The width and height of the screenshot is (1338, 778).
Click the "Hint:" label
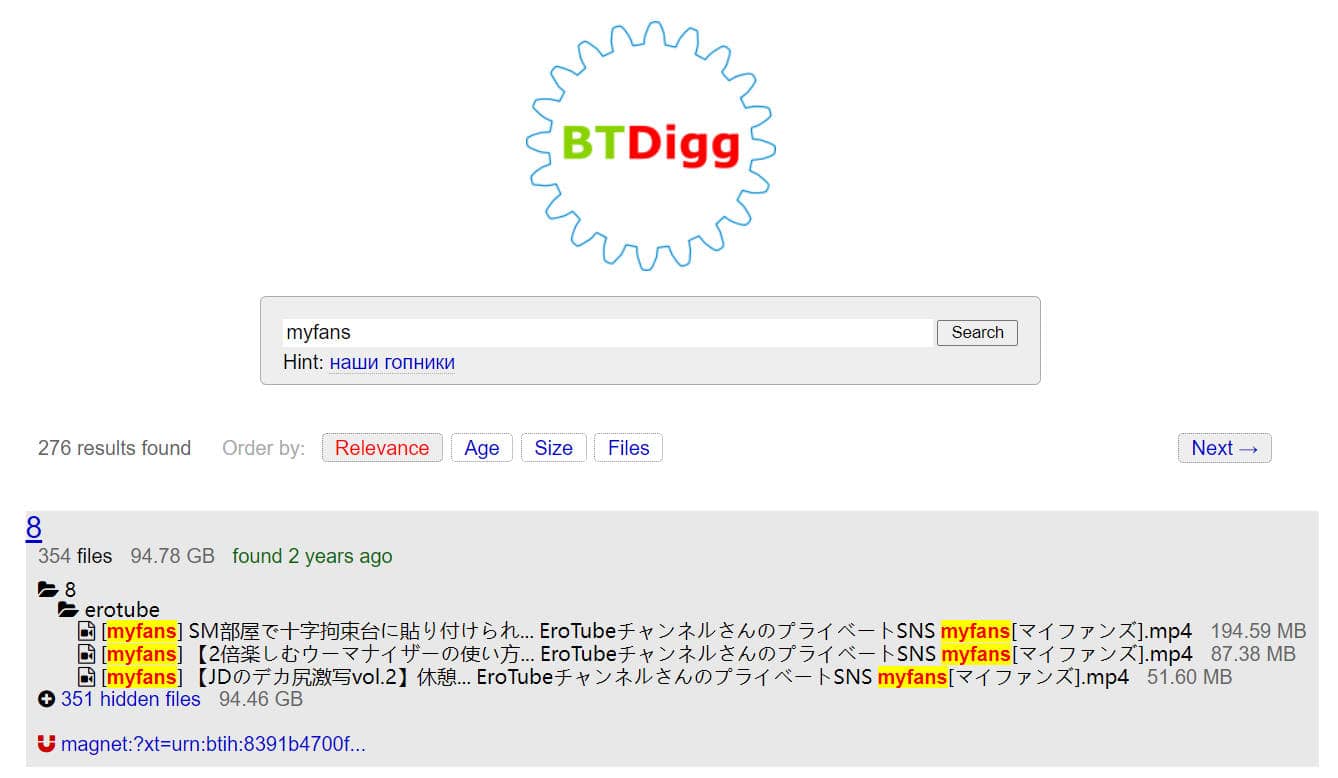[x=304, y=362]
